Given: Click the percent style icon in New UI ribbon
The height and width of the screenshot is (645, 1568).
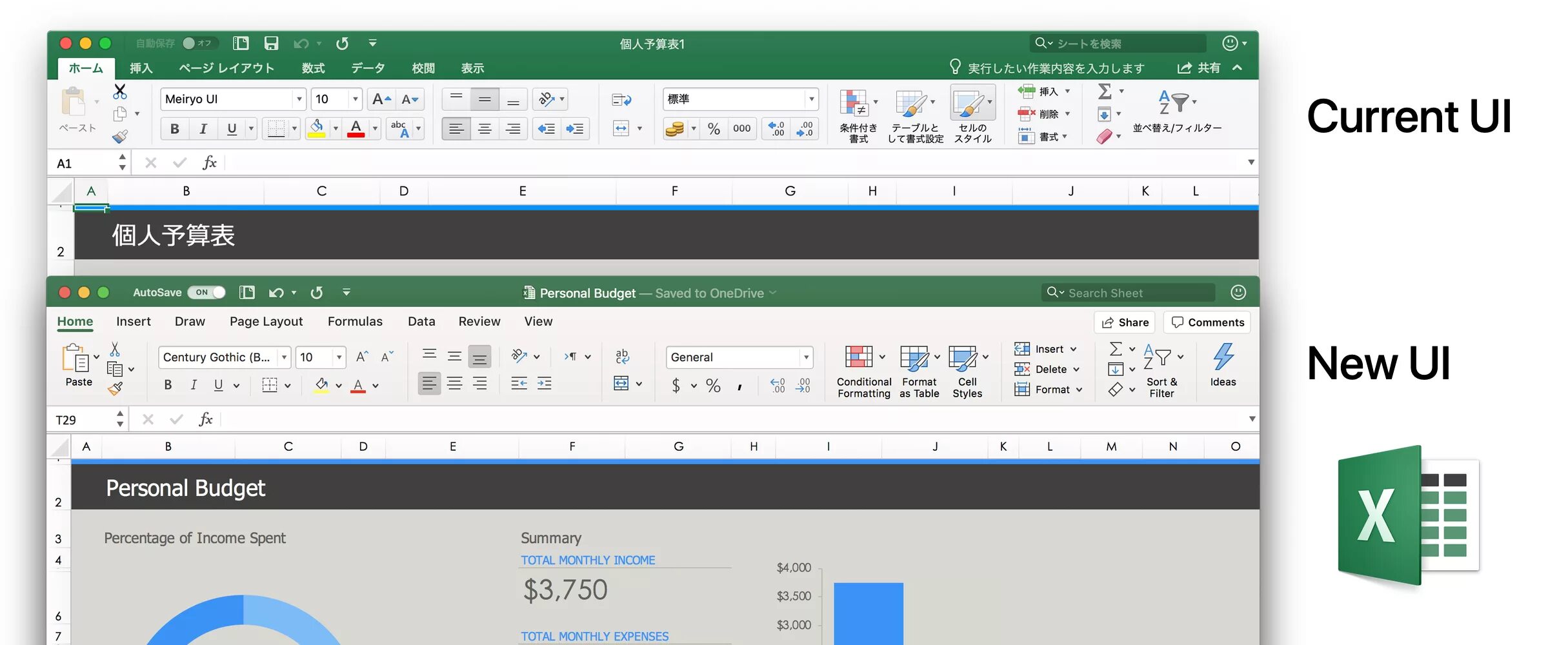Looking at the screenshot, I should tap(713, 386).
